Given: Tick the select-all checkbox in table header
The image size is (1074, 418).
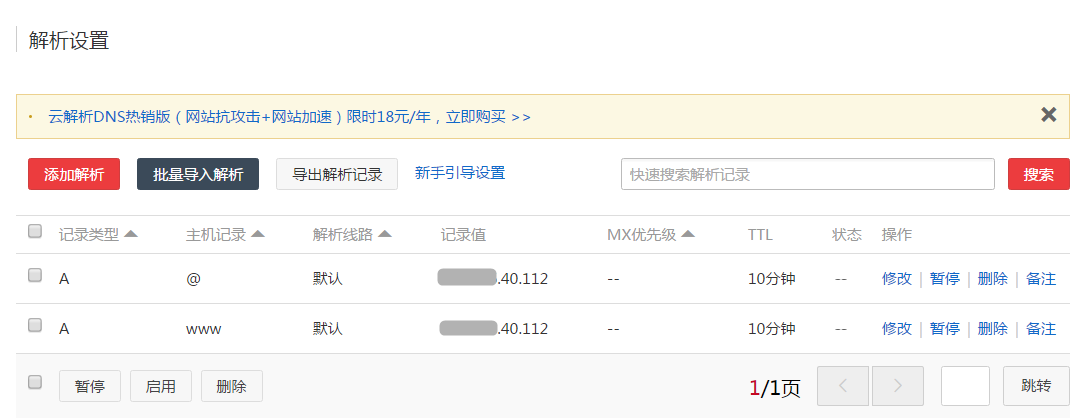Looking at the screenshot, I should tap(35, 232).
